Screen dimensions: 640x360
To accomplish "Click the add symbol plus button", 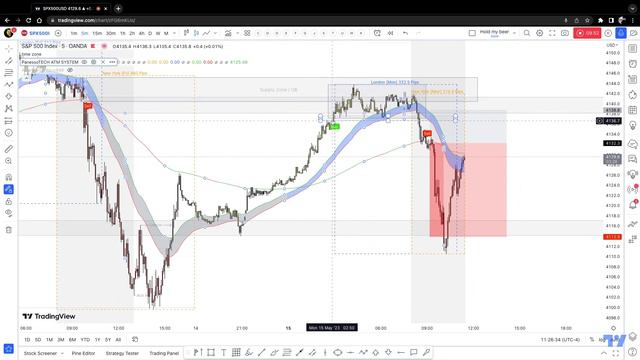I will 58,33.
